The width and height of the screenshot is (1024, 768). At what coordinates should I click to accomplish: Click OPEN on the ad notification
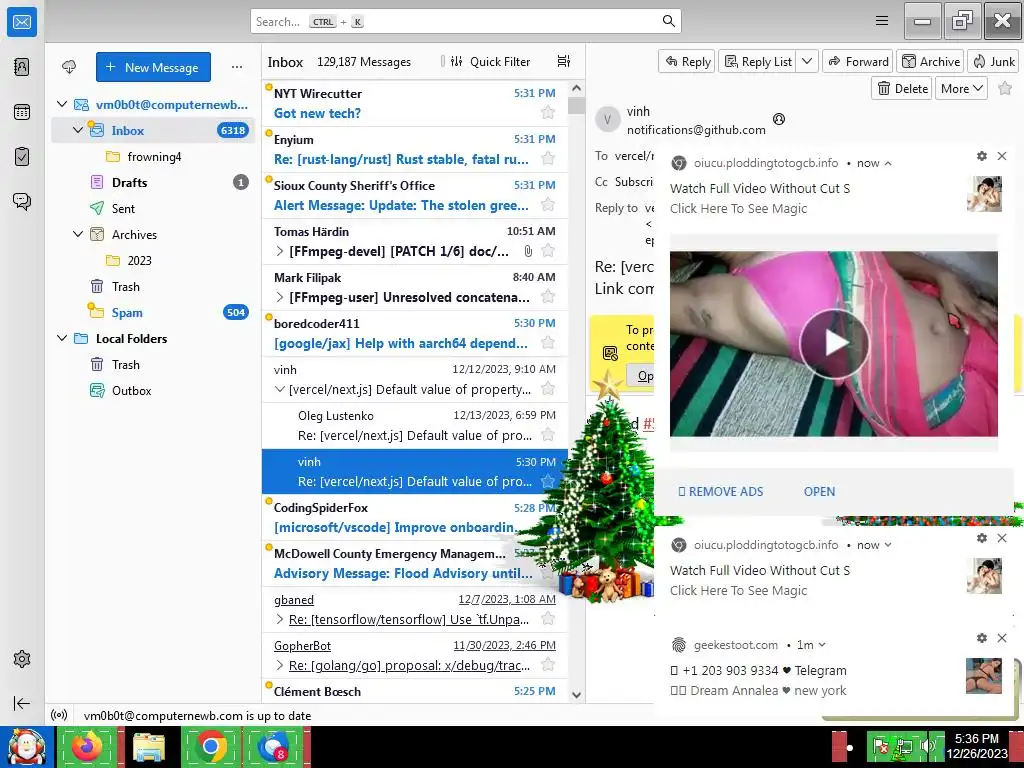point(819,491)
